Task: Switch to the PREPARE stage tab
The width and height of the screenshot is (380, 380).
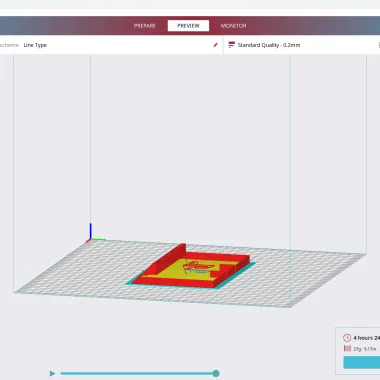Action: click(x=145, y=26)
